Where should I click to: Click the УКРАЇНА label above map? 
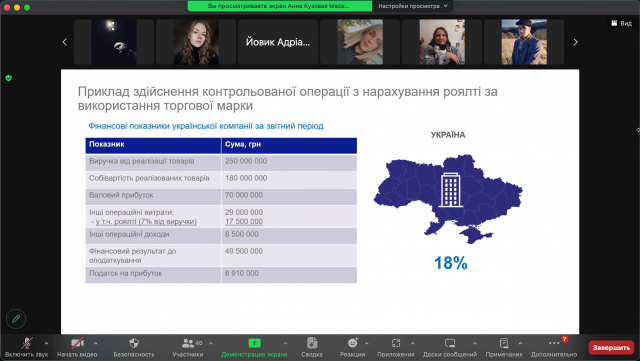[x=448, y=135]
